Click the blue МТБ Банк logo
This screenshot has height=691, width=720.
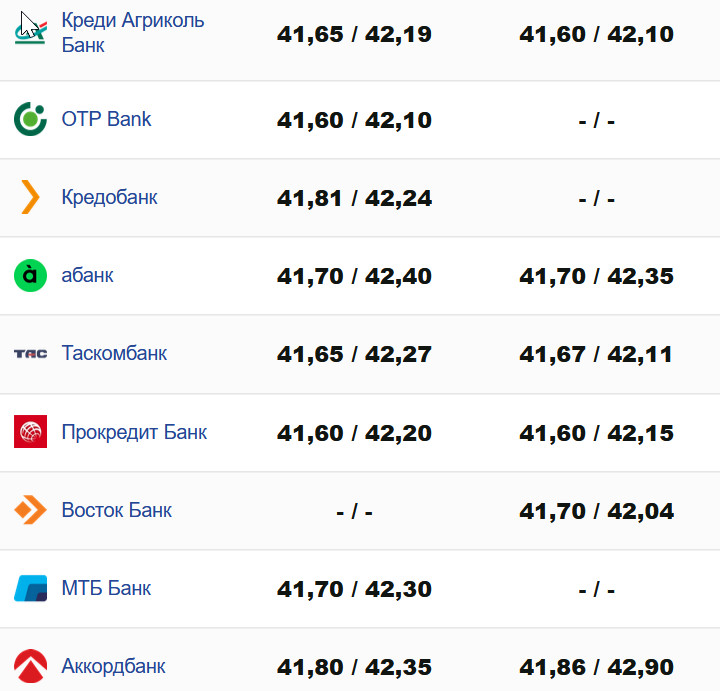coord(30,588)
